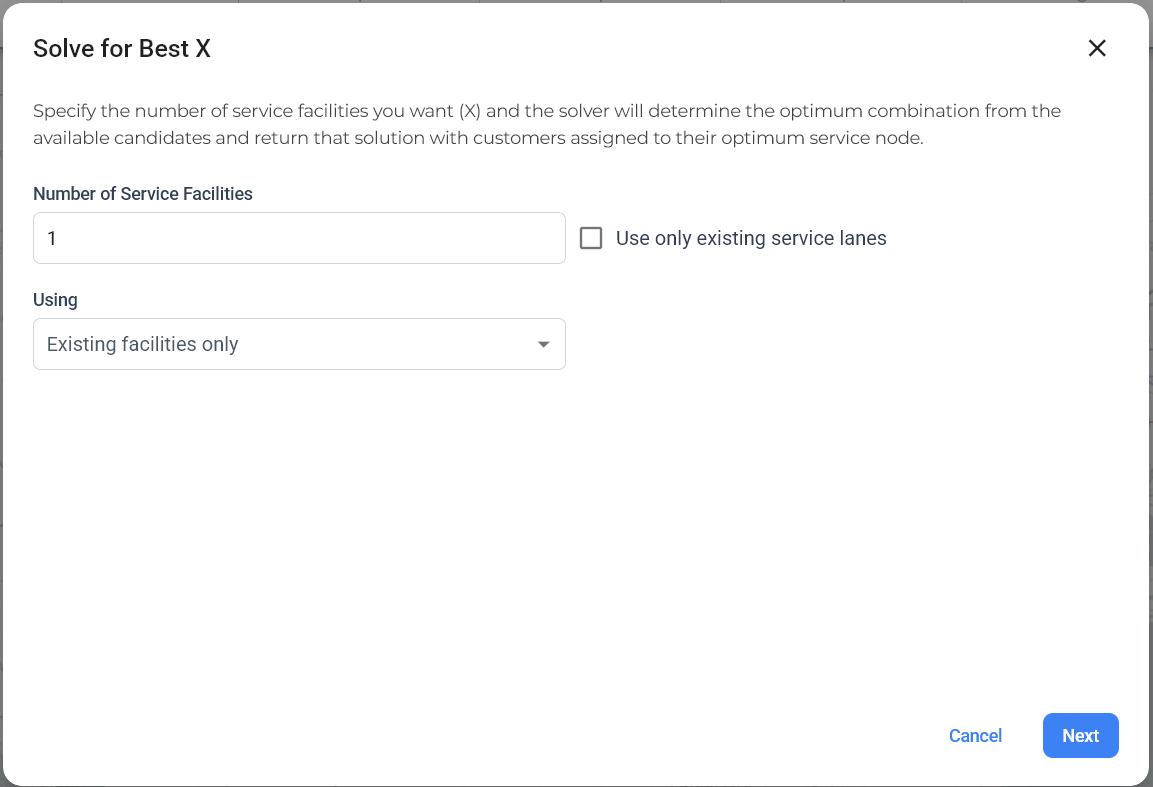Enable 'Use only existing service lanes' checkbox
Image resolution: width=1153 pixels, height=787 pixels.
(591, 238)
